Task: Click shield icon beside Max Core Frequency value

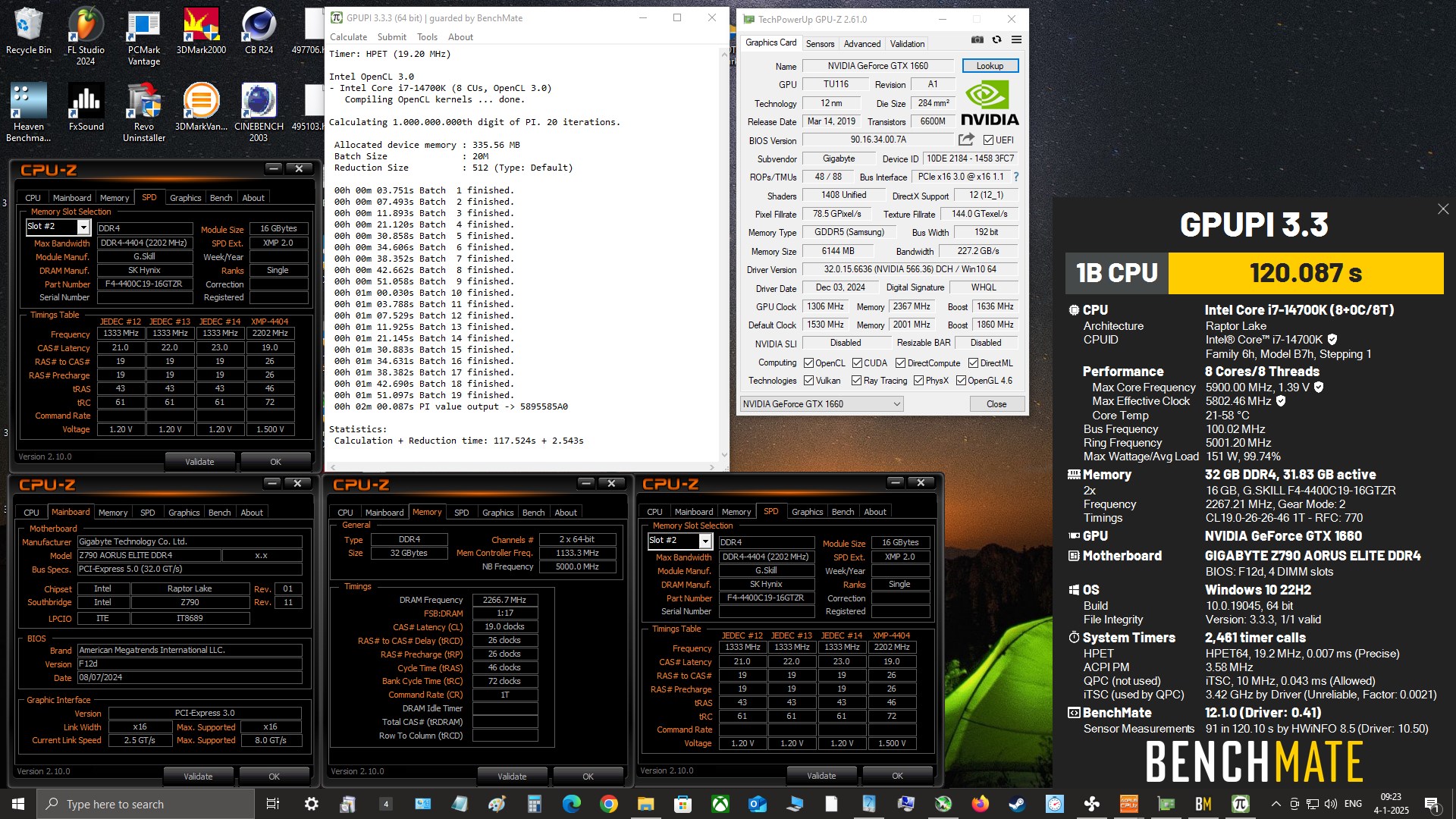Action: 1319,388
